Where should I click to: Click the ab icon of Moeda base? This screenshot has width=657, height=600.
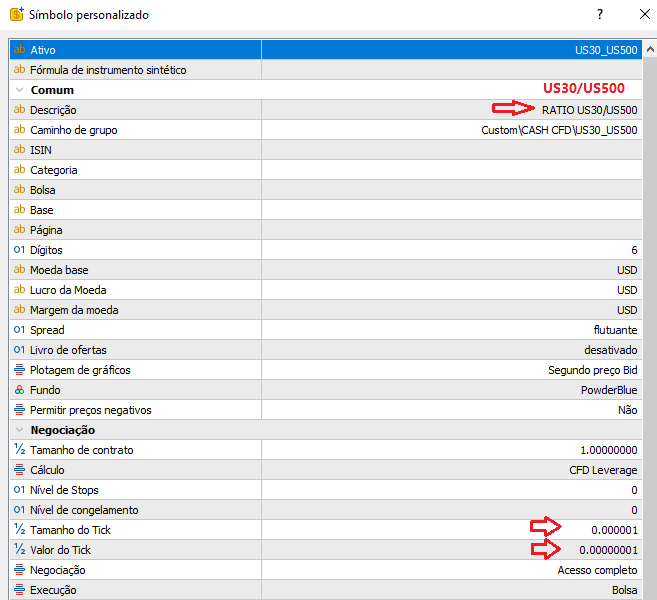click(19, 270)
